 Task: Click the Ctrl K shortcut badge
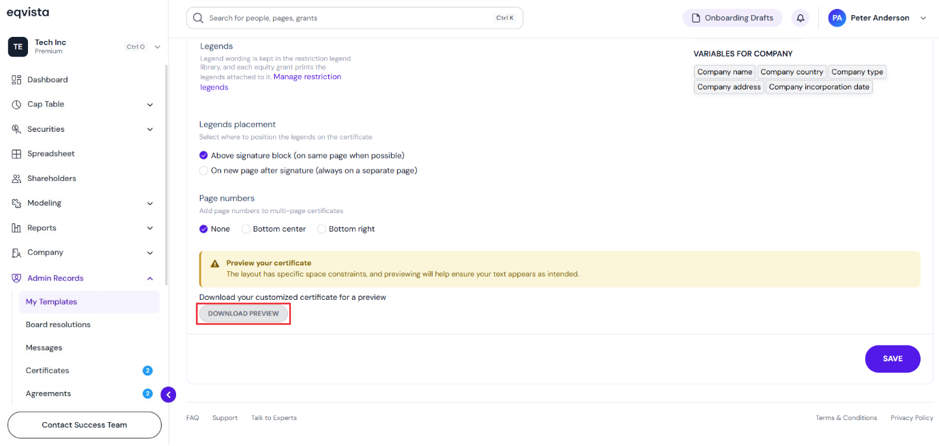pyautogui.click(x=505, y=18)
